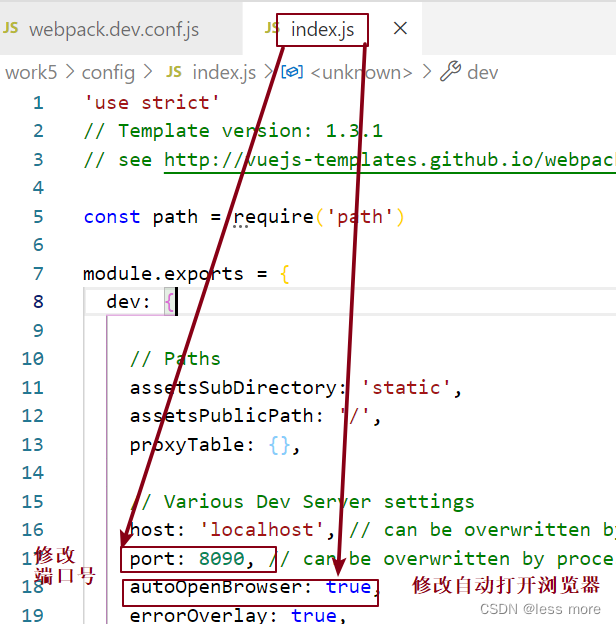Viewport: 616px width, 624px height.
Task: Click assetsPublicPath property name
Action: point(222,416)
